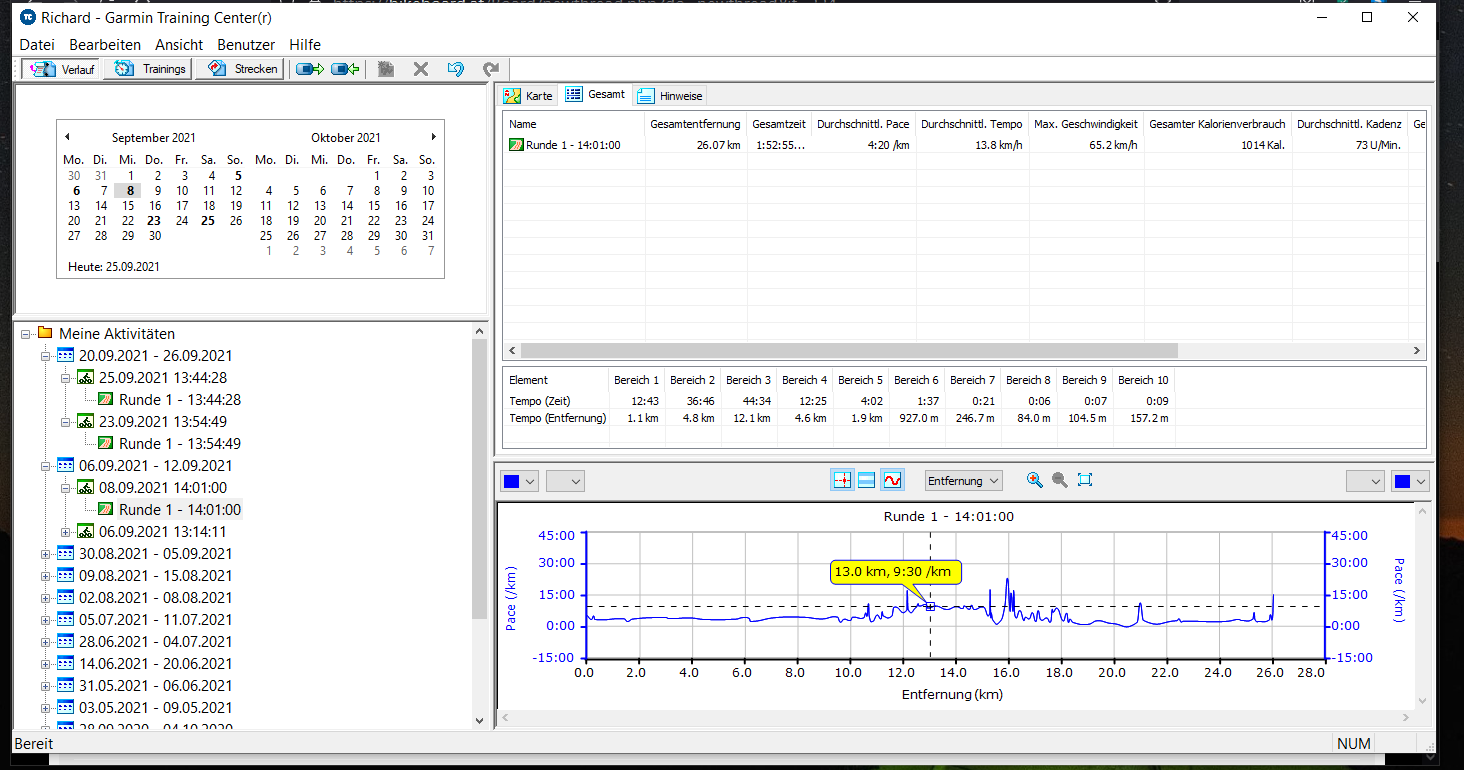Open the right blue color dropdown
Image resolution: width=1464 pixels, height=770 pixels.
tap(1410, 481)
